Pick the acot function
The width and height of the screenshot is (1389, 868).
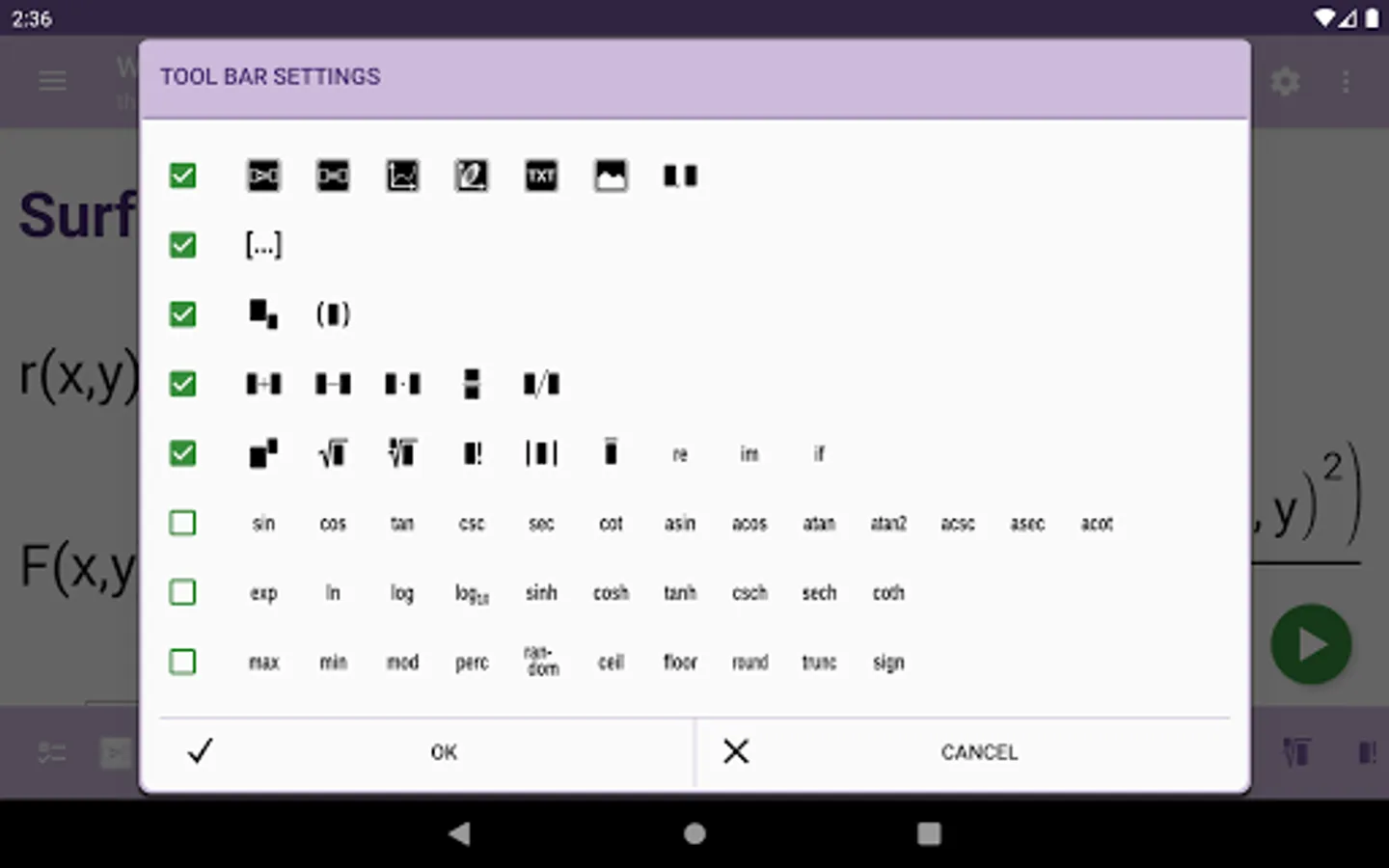[x=1097, y=523]
